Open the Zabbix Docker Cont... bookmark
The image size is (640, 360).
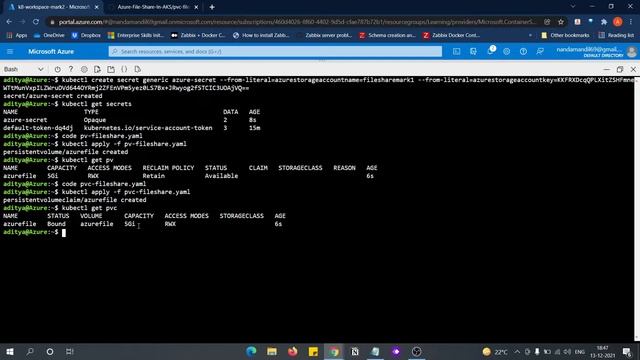pyautogui.click(x=451, y=36)
